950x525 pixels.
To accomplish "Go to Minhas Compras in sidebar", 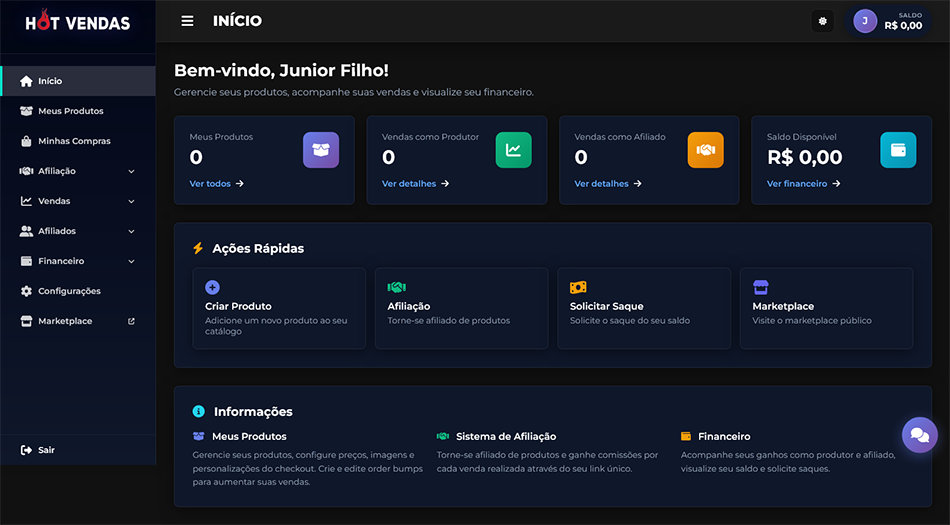I will click(x=73, y=141).
